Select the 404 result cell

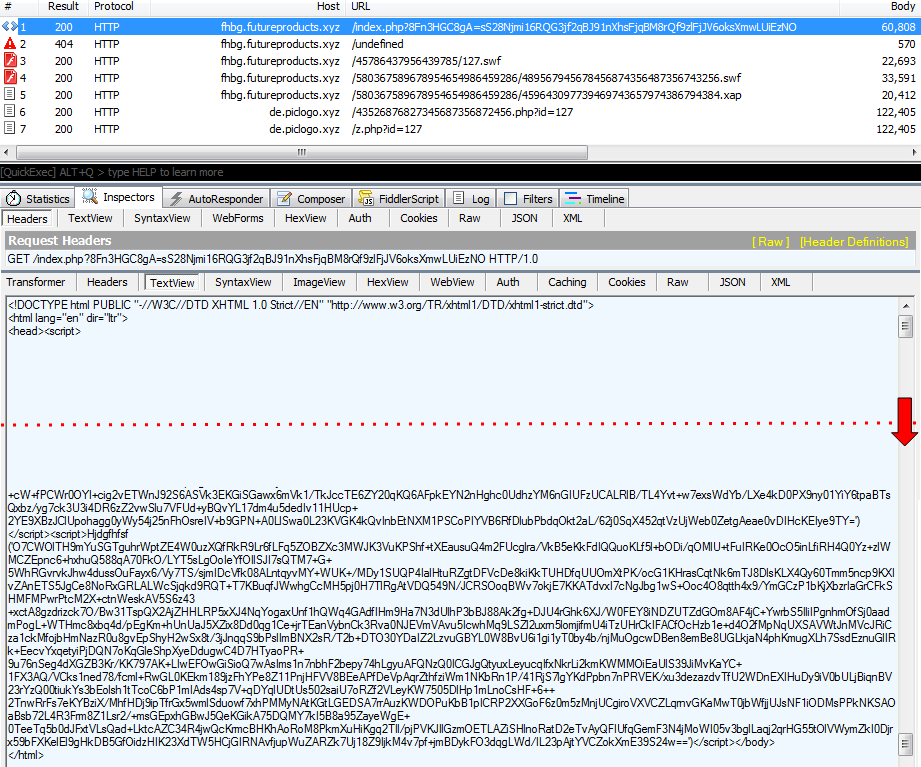63,43
